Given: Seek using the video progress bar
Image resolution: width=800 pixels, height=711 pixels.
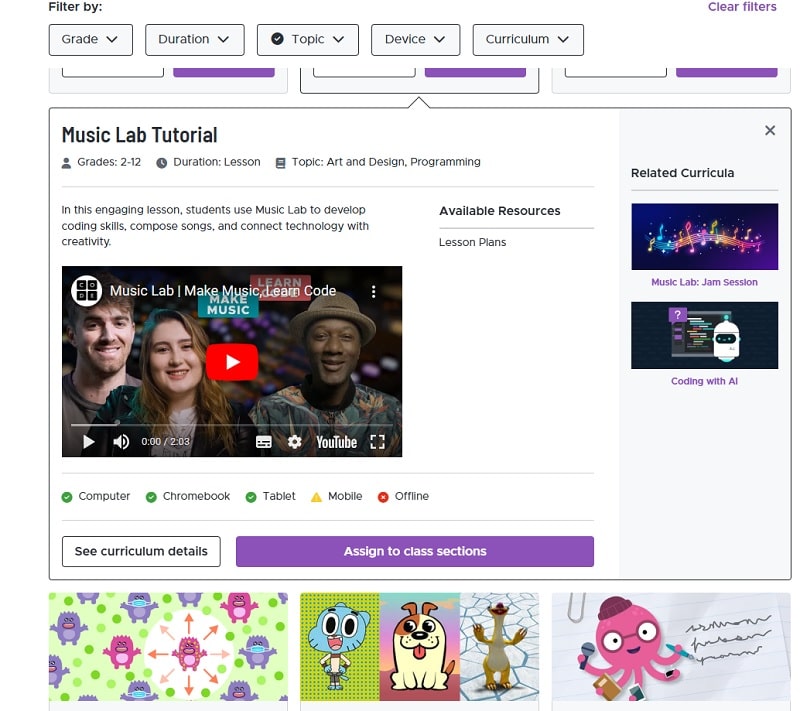Looking at the screenshot, I should click(x=232, y=424).
